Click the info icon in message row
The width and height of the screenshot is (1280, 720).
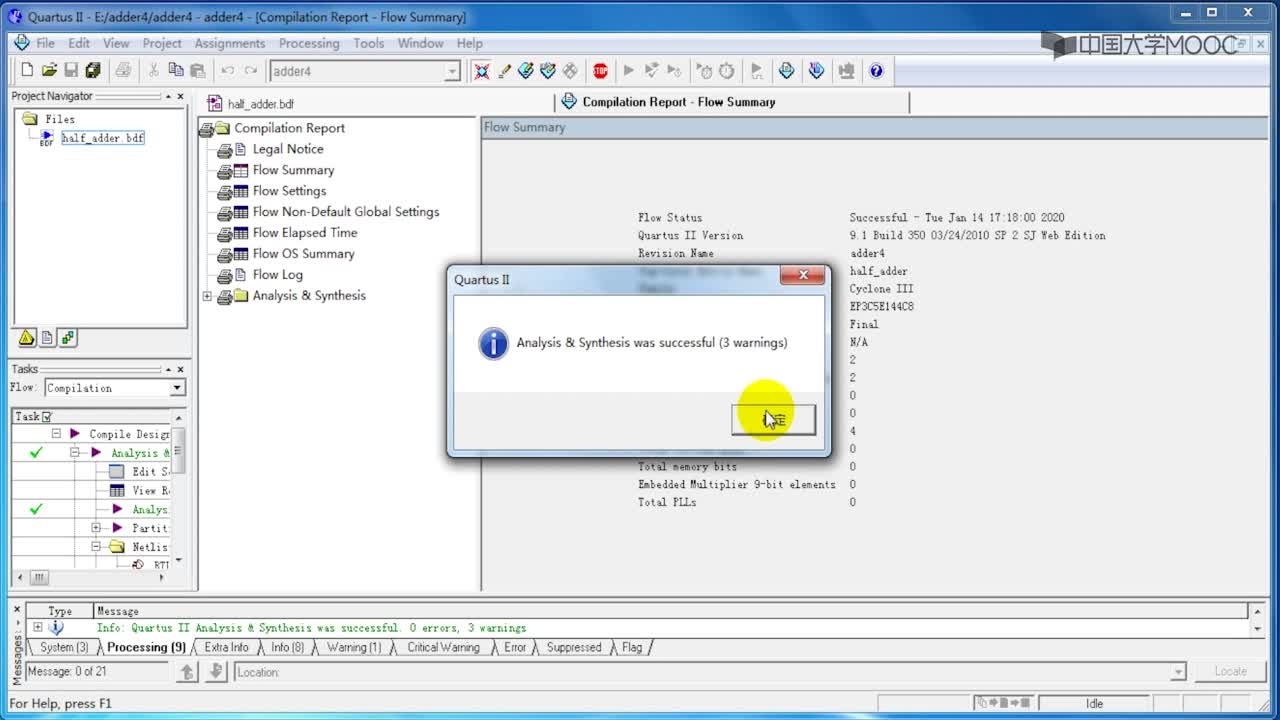pyautogui.click(x=56, y=628)
